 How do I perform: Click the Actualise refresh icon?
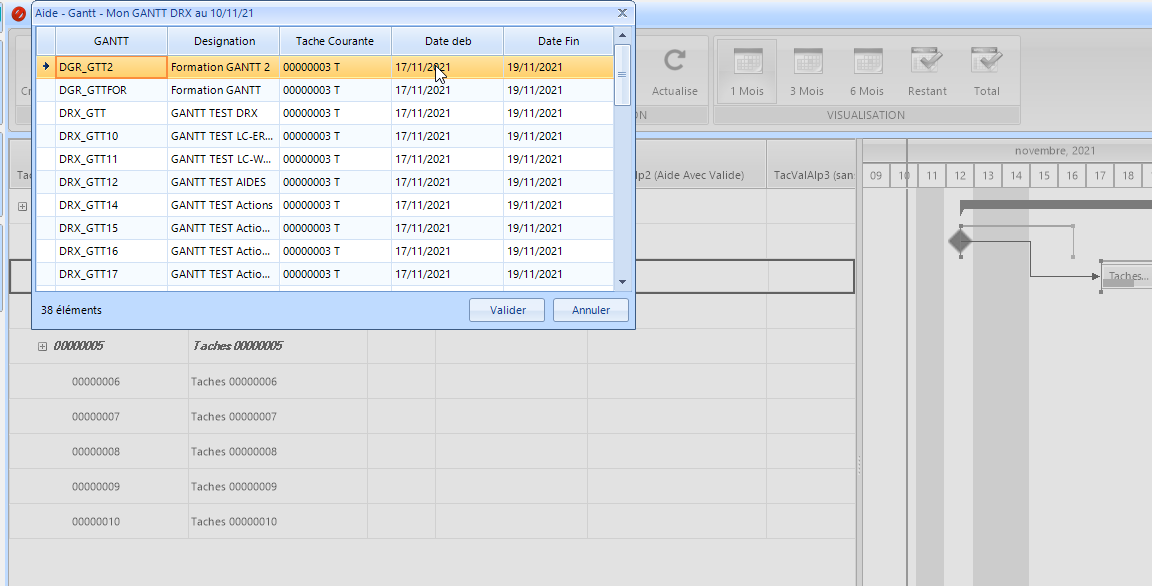[x=674, y=62]
